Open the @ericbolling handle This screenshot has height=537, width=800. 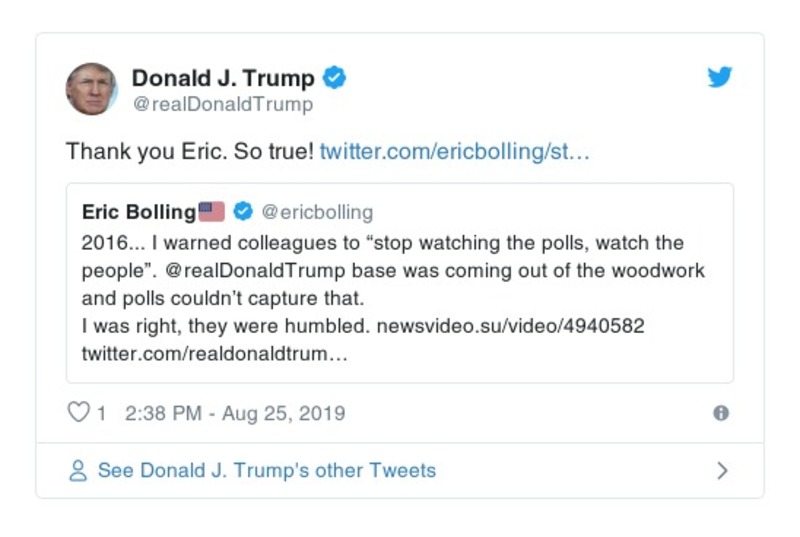point(317,212)
